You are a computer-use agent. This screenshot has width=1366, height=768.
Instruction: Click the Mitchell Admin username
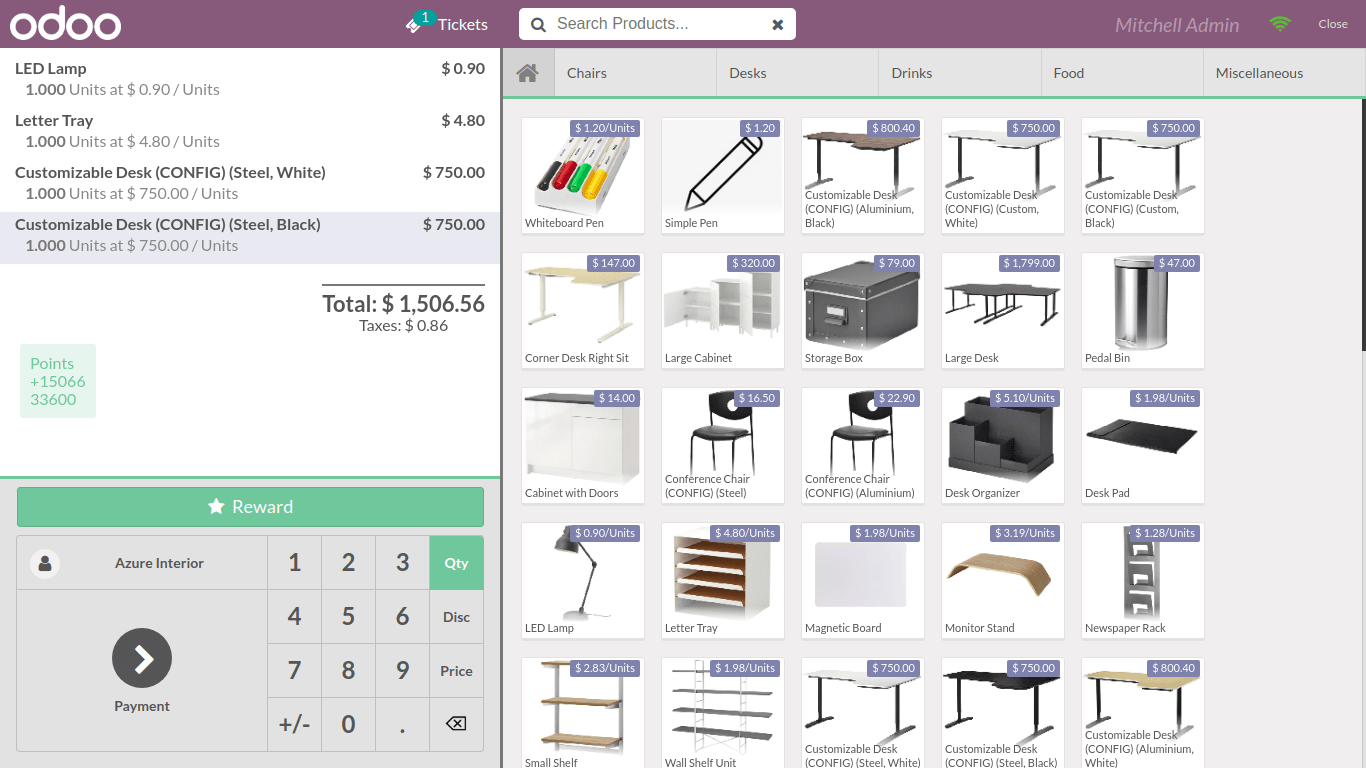(1177, 25)
